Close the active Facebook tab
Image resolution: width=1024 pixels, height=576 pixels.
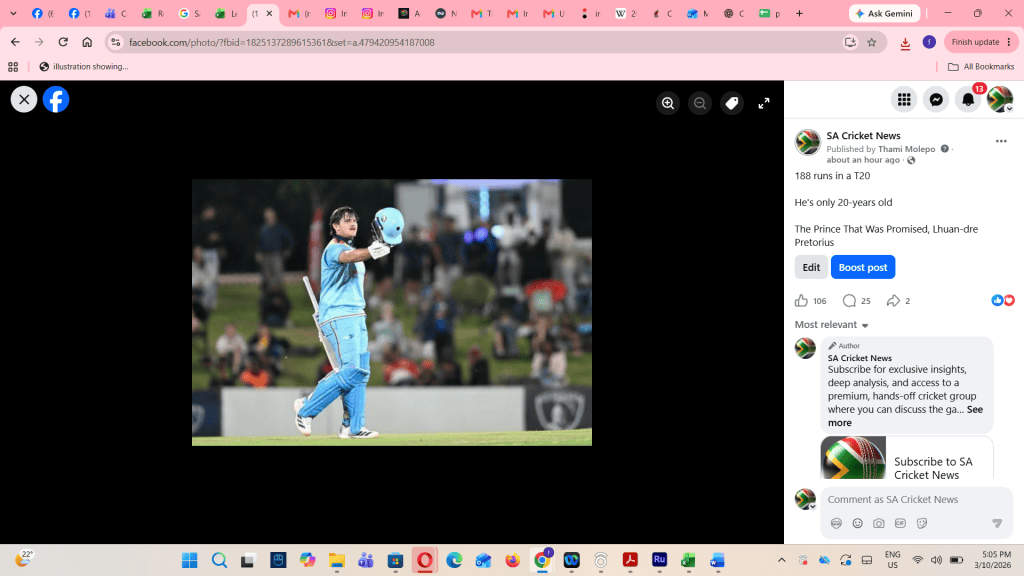(269, 13)
